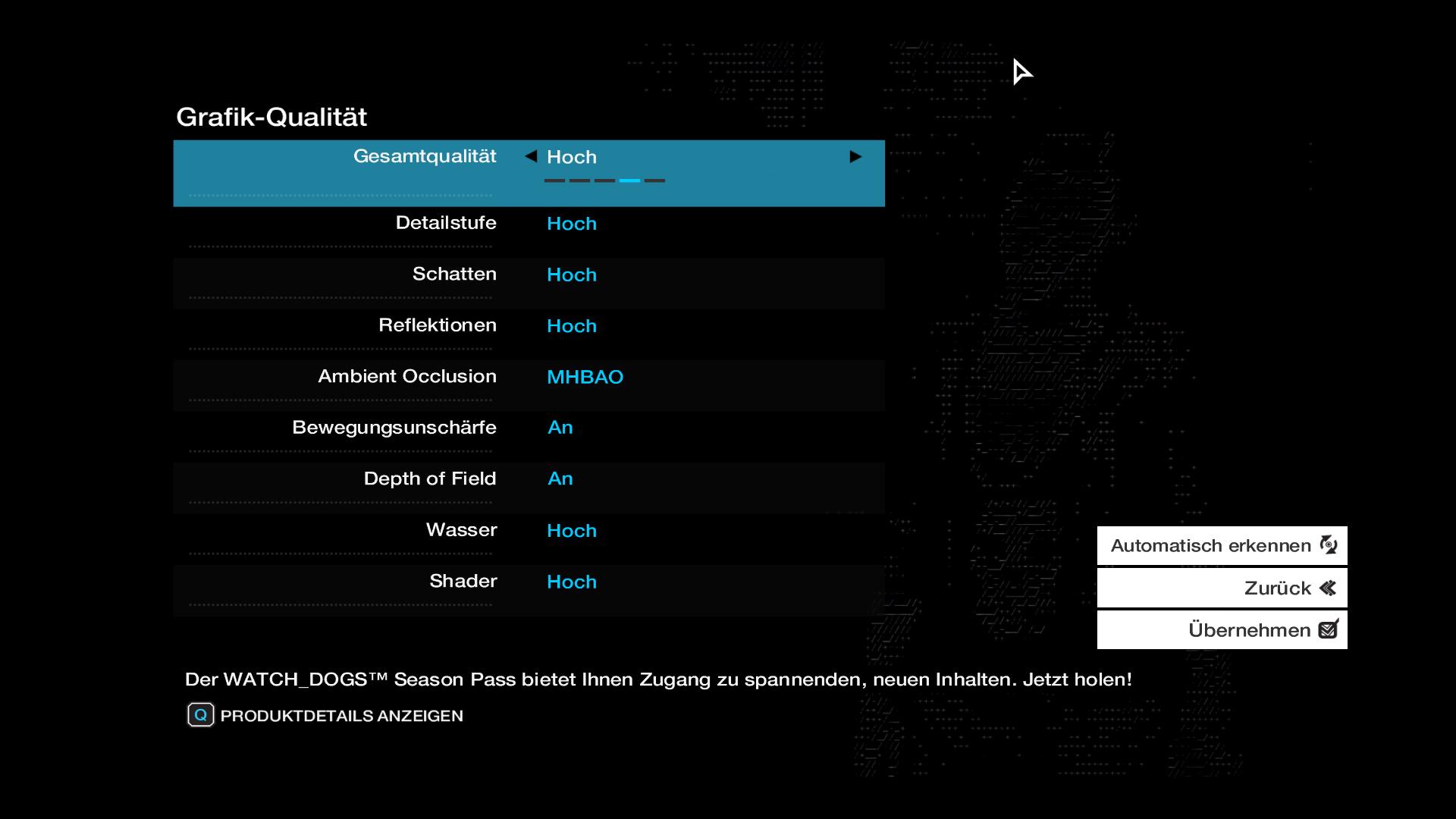This screenshot has height=819, width=1456.
Task: Change the Schatten Hoch value
Action: click(x=572, y=275)
